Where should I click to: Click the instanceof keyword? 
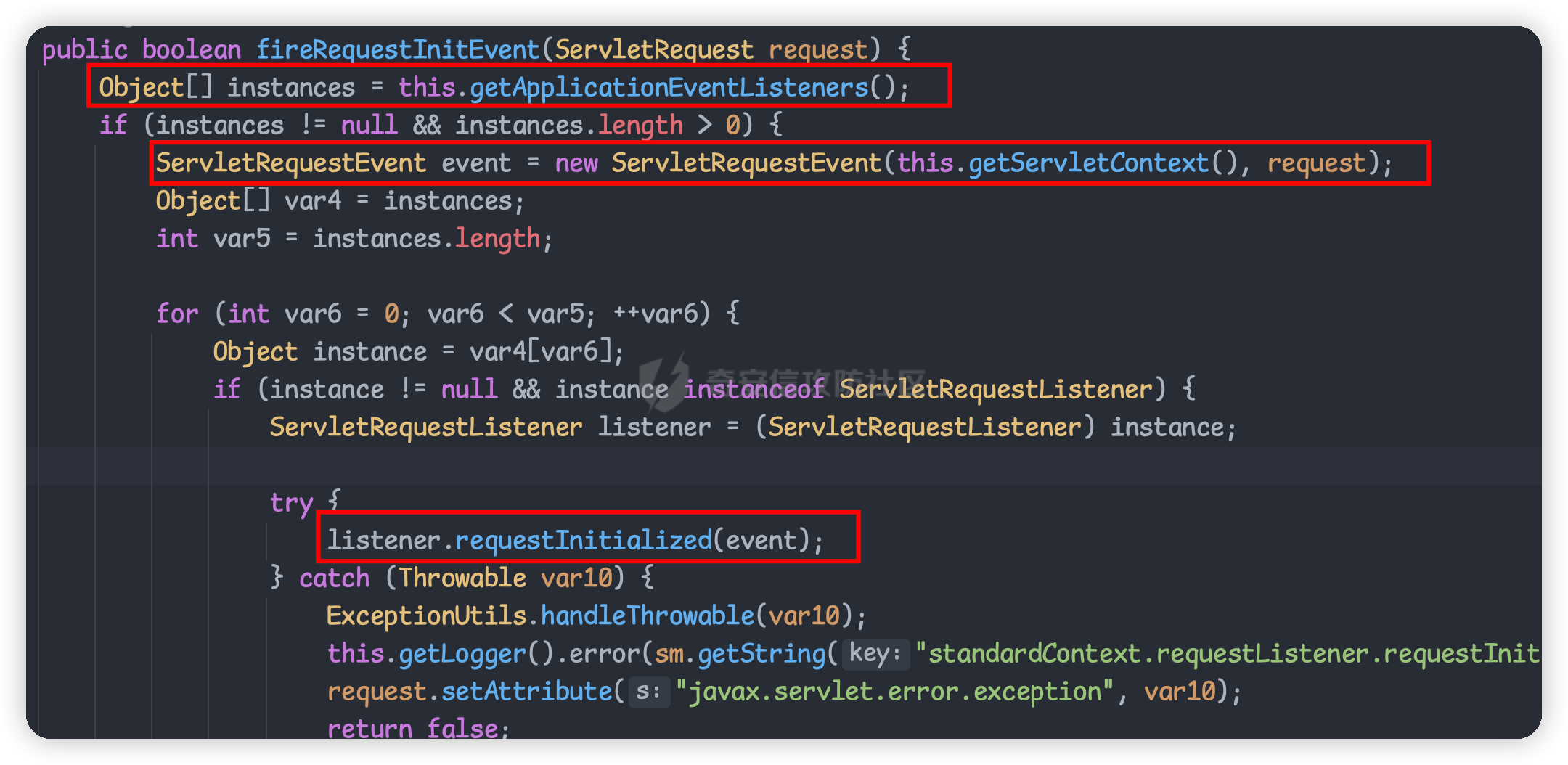(x=754, y=389)
